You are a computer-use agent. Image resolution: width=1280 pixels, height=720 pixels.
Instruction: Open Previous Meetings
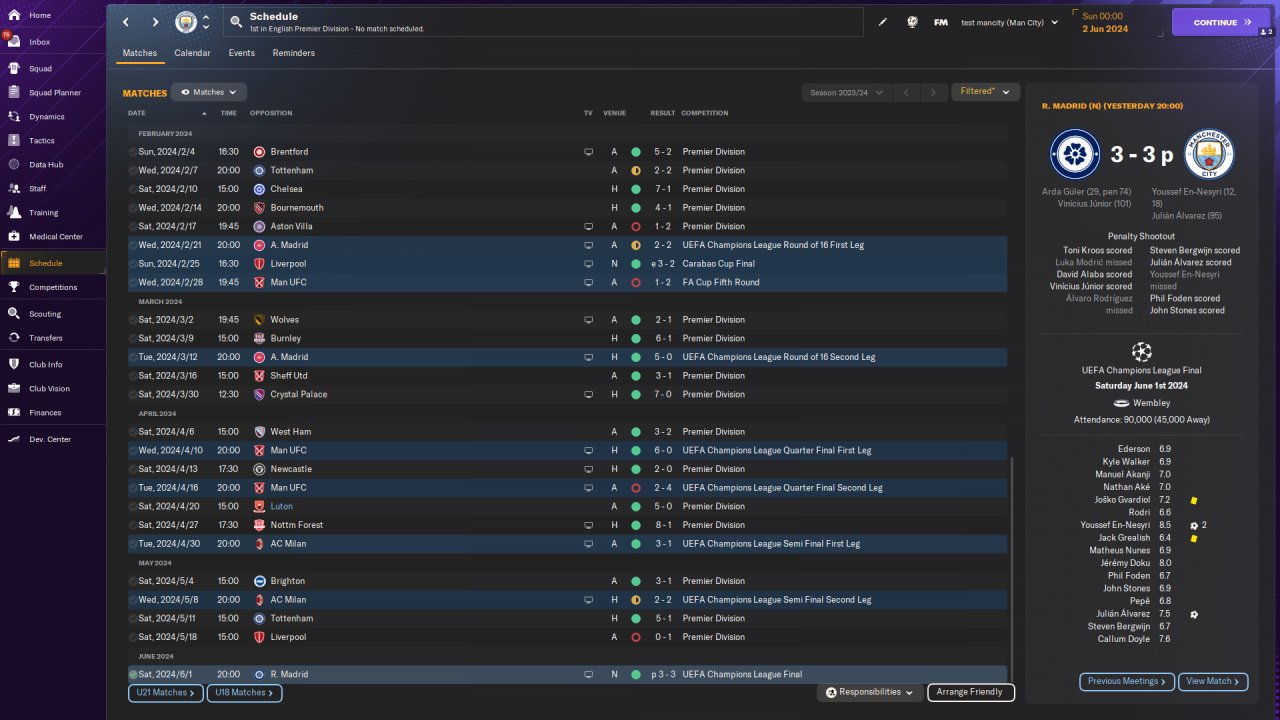point(1127,682)
